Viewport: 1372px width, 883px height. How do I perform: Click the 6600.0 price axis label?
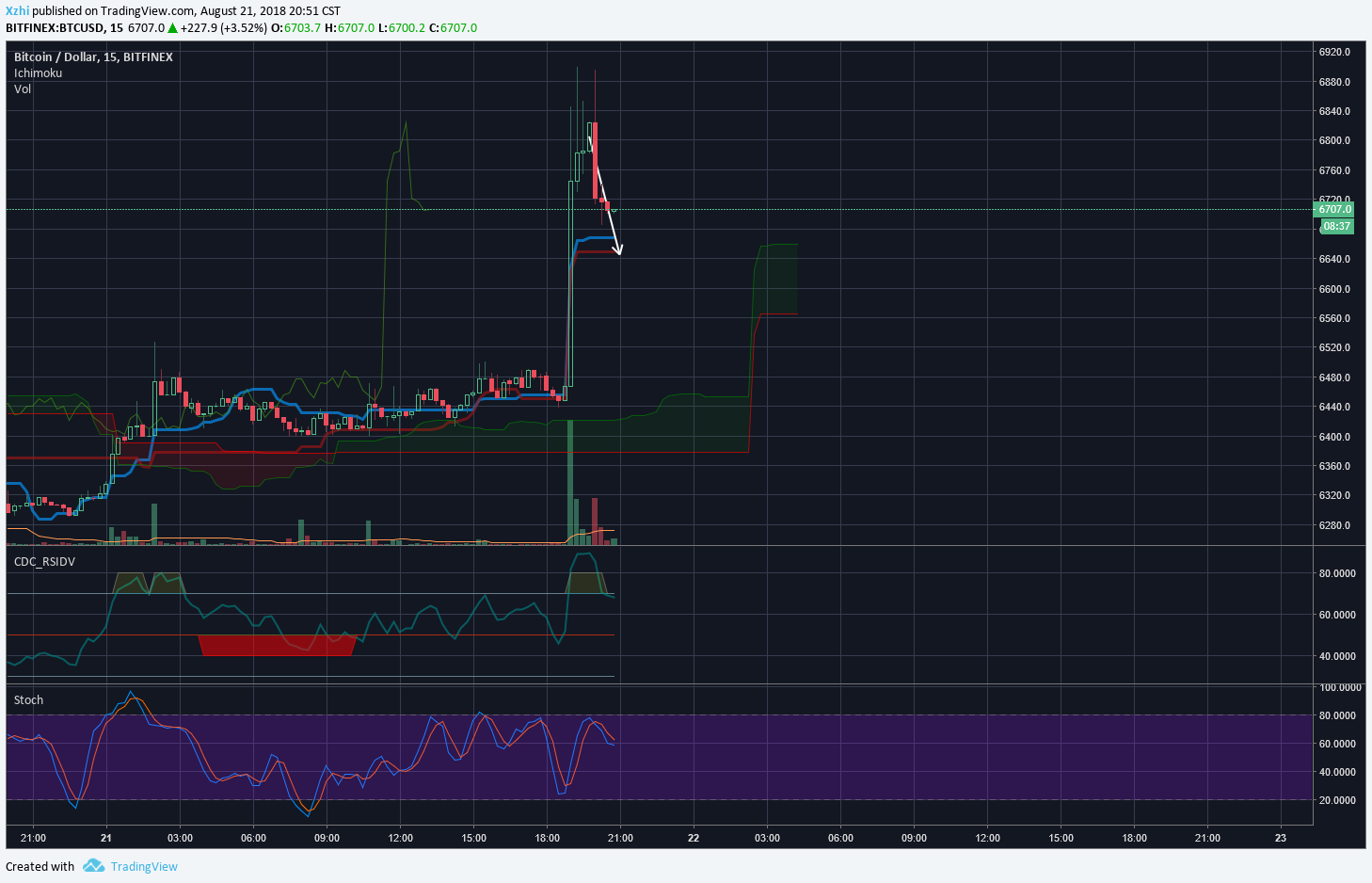click(1334, 290)
